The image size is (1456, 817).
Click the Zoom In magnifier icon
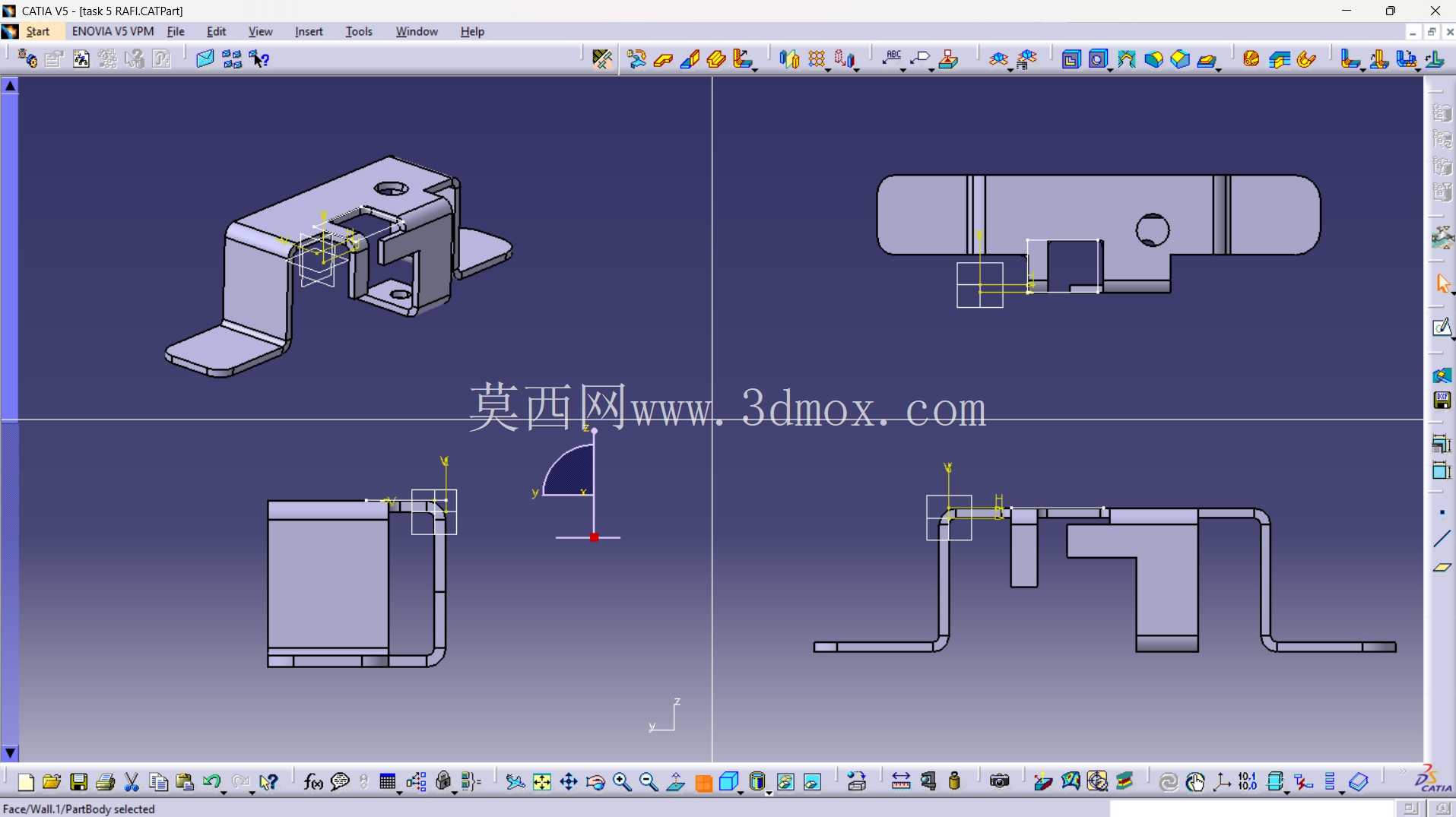(x=622, y=782)
